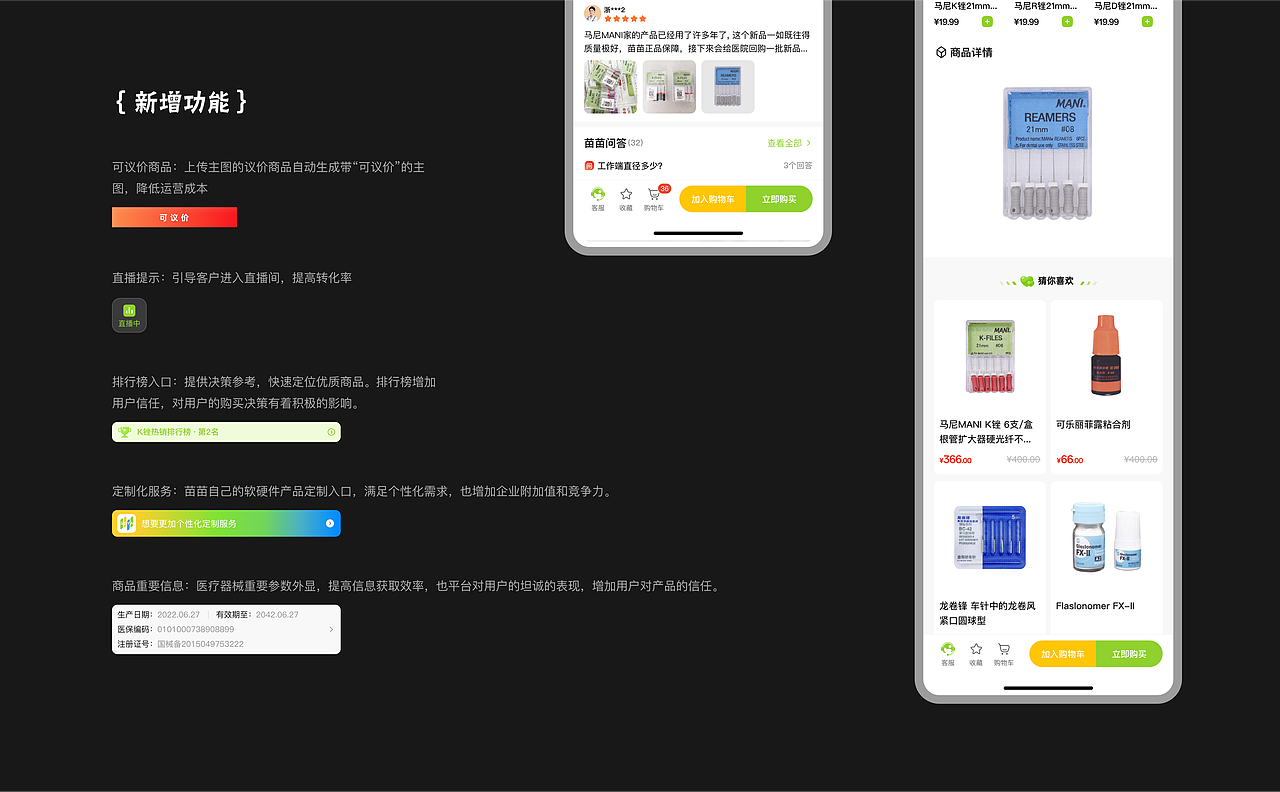The width and height of the screenshot is (1280, 792).
Task: Click the trophy icon in K锉热销排行榜 banner
Action: [x=125, y=432]
